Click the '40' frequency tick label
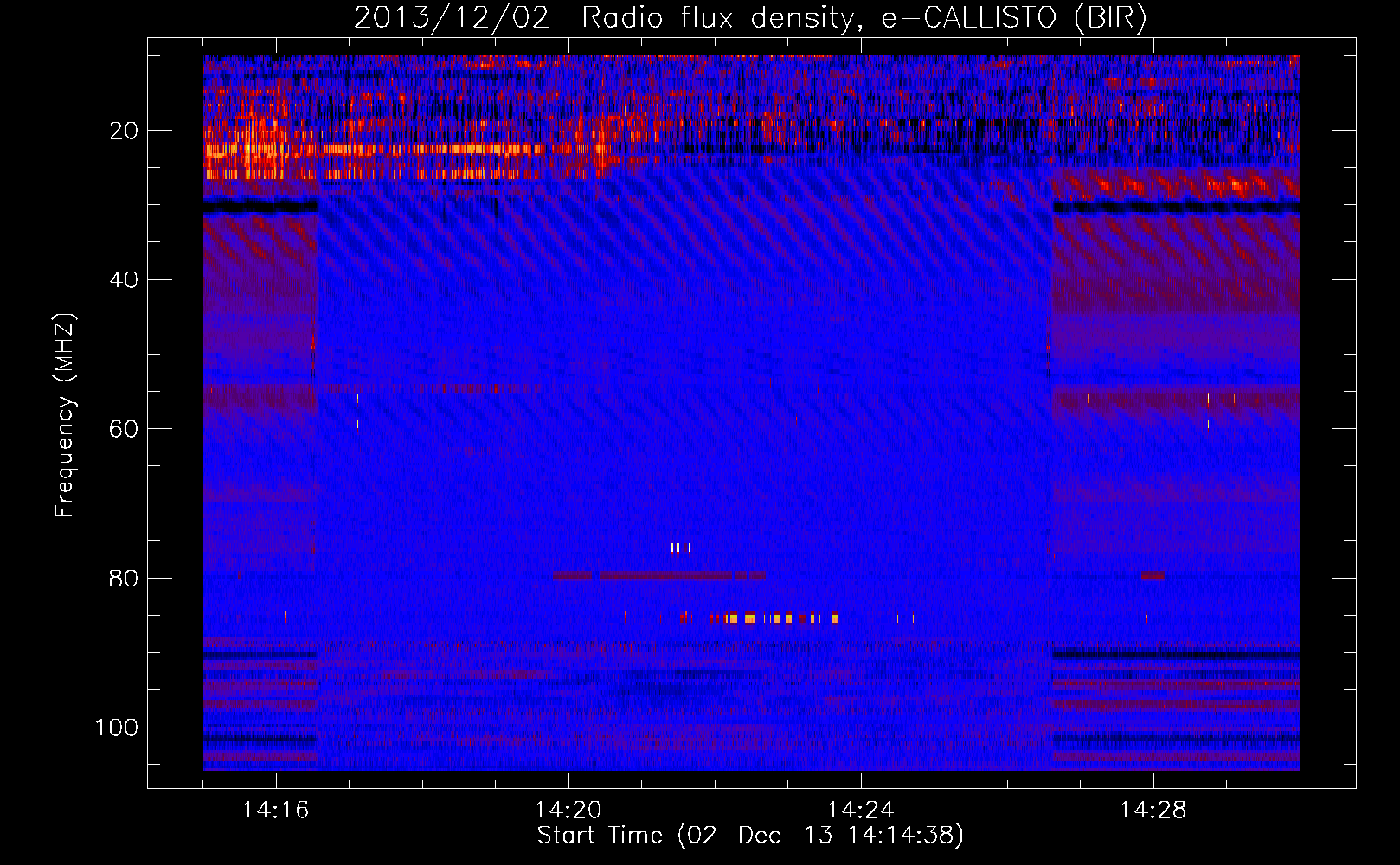The image size is (1400, 865). click(125, 280)
